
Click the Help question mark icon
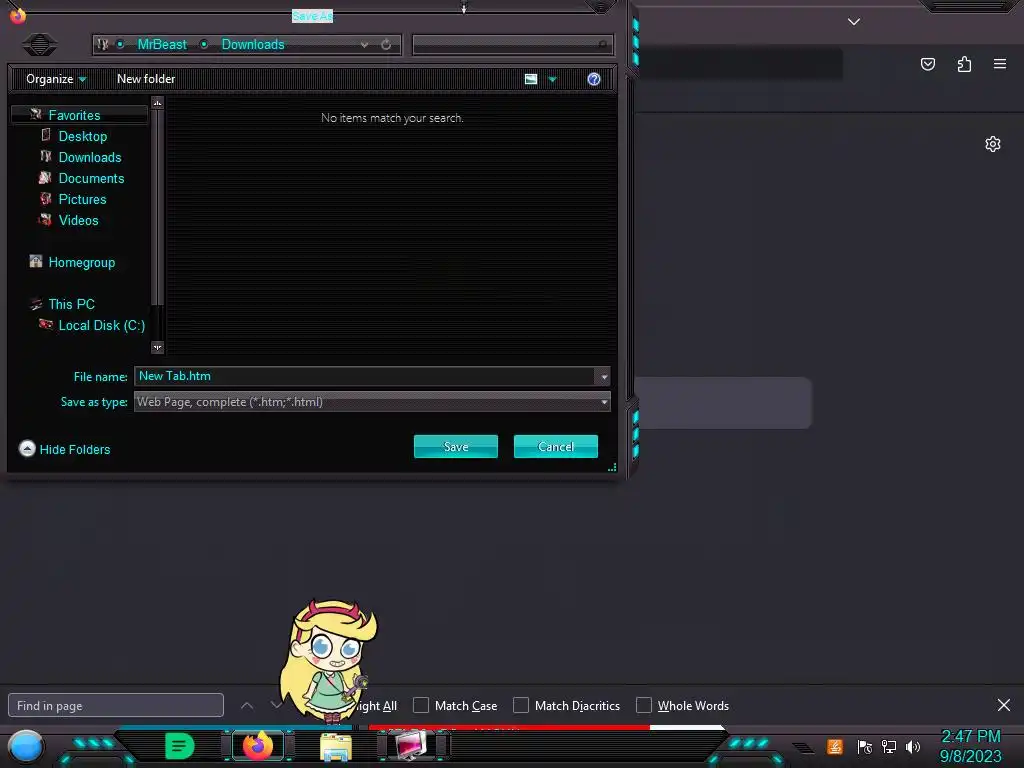pos(594,79)
